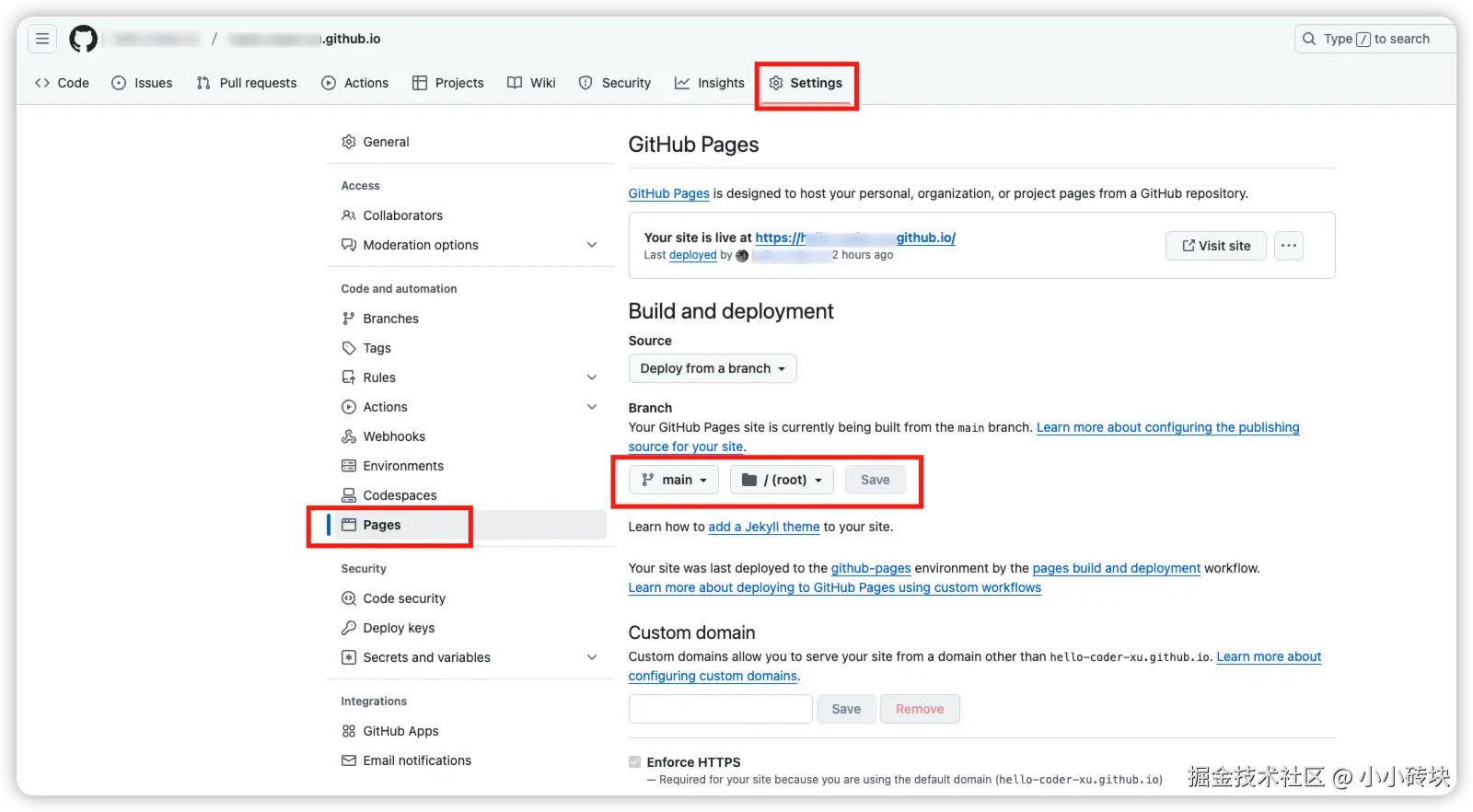Expand the sidebar Actions section chevron

coord(592,407)
